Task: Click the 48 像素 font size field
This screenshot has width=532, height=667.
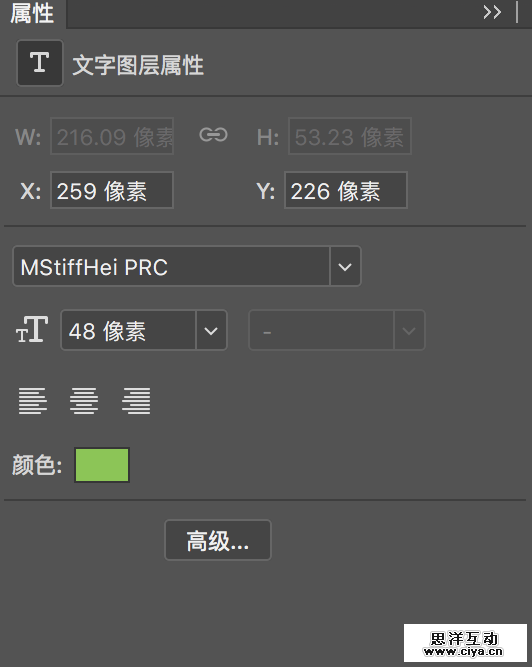Action: click(x=128, y=331)
